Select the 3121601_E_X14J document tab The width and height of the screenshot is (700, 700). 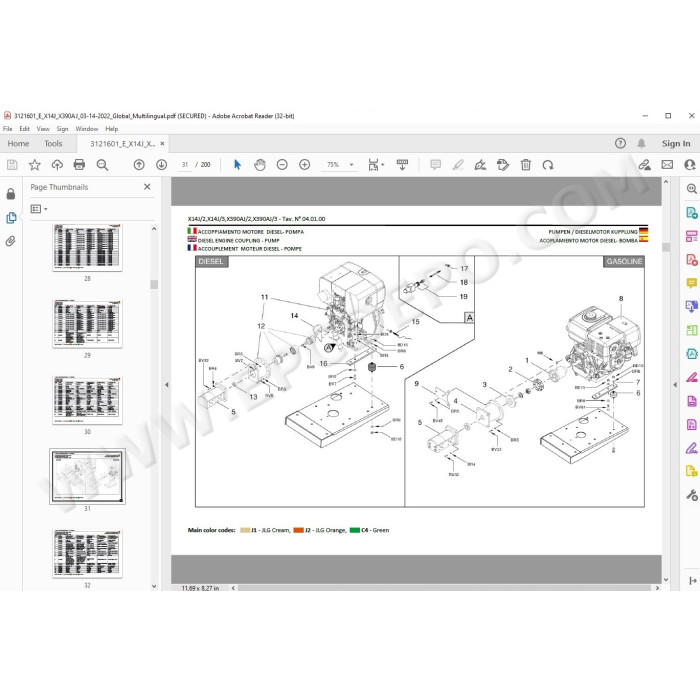click(122, 144)
